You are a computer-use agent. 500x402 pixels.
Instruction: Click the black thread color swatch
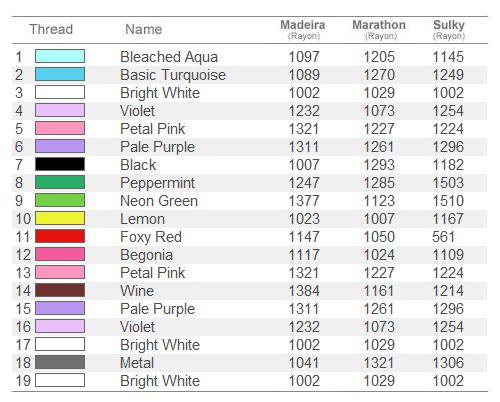point(60,164)
